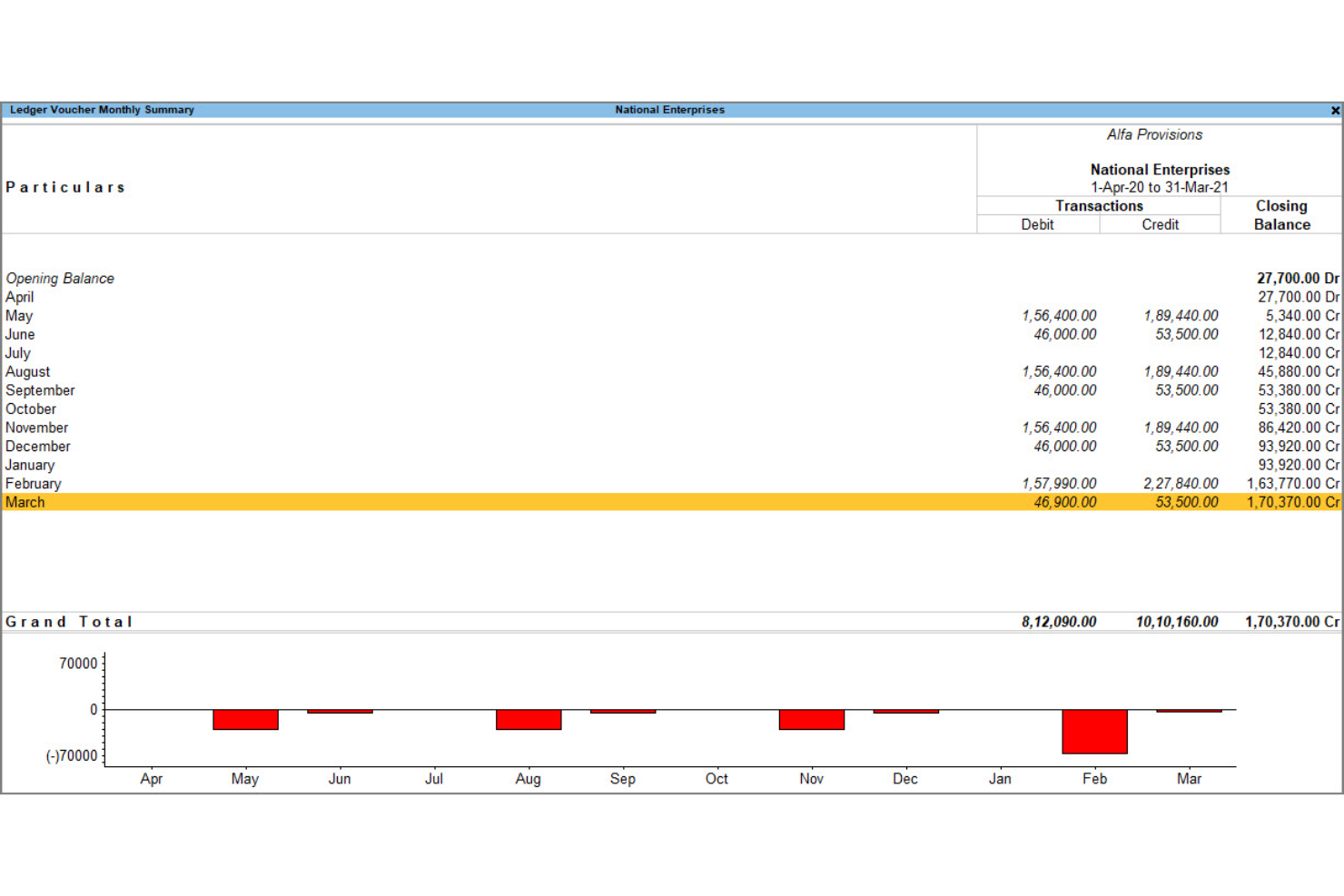Select the July month row
1344x896 pixels.
(18, 353)
